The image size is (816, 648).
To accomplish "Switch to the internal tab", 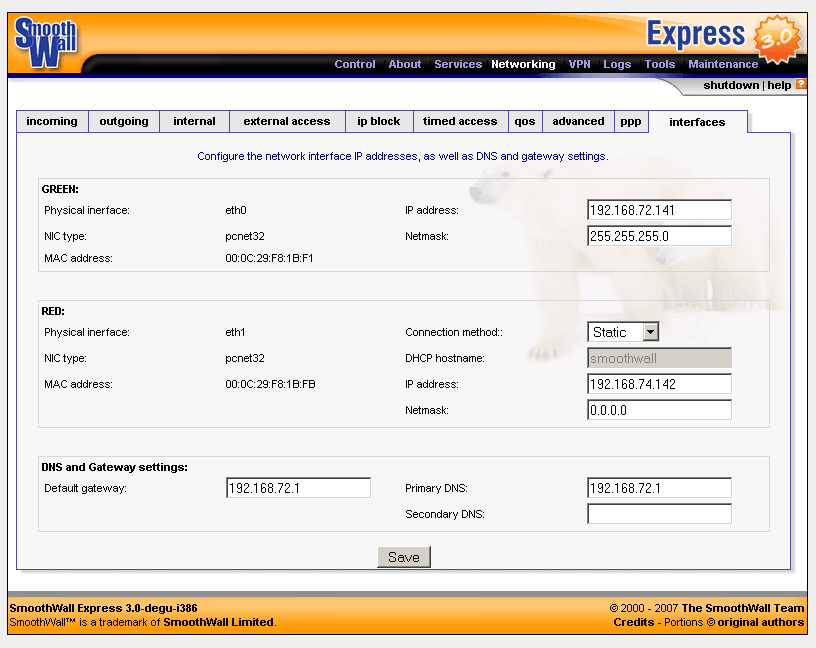I will (194, 121).
